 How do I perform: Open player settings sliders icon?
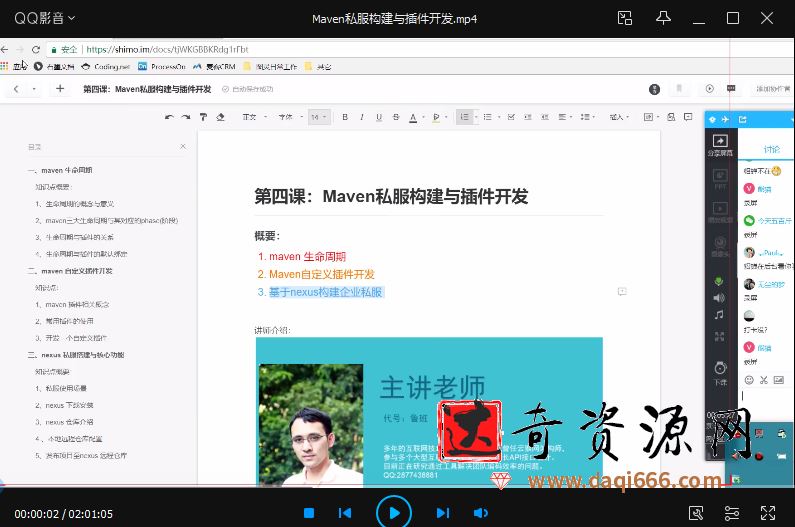click(732, 513)
